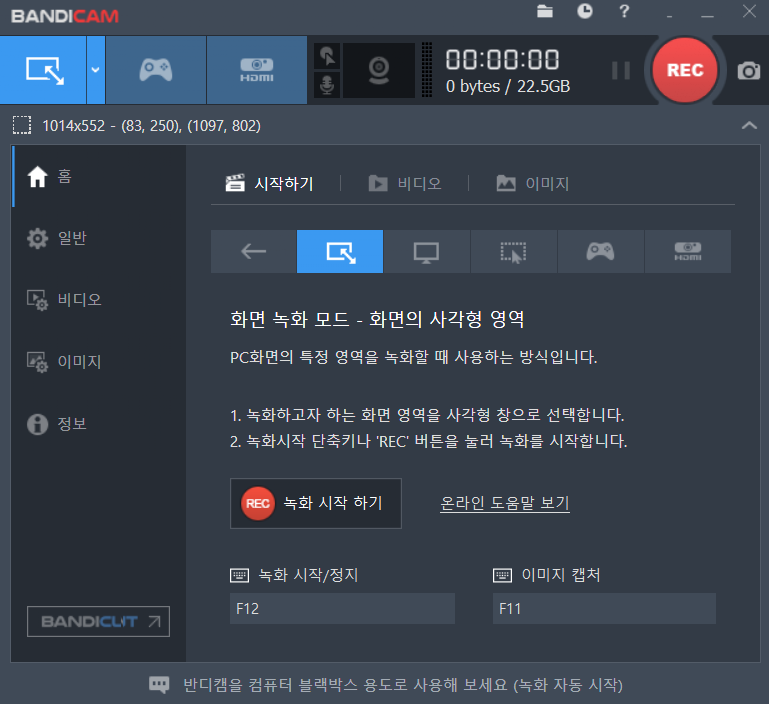Open the screen recording mode dropdown arrow
Viewport: 769px width, 704px height.
(96, 70)
